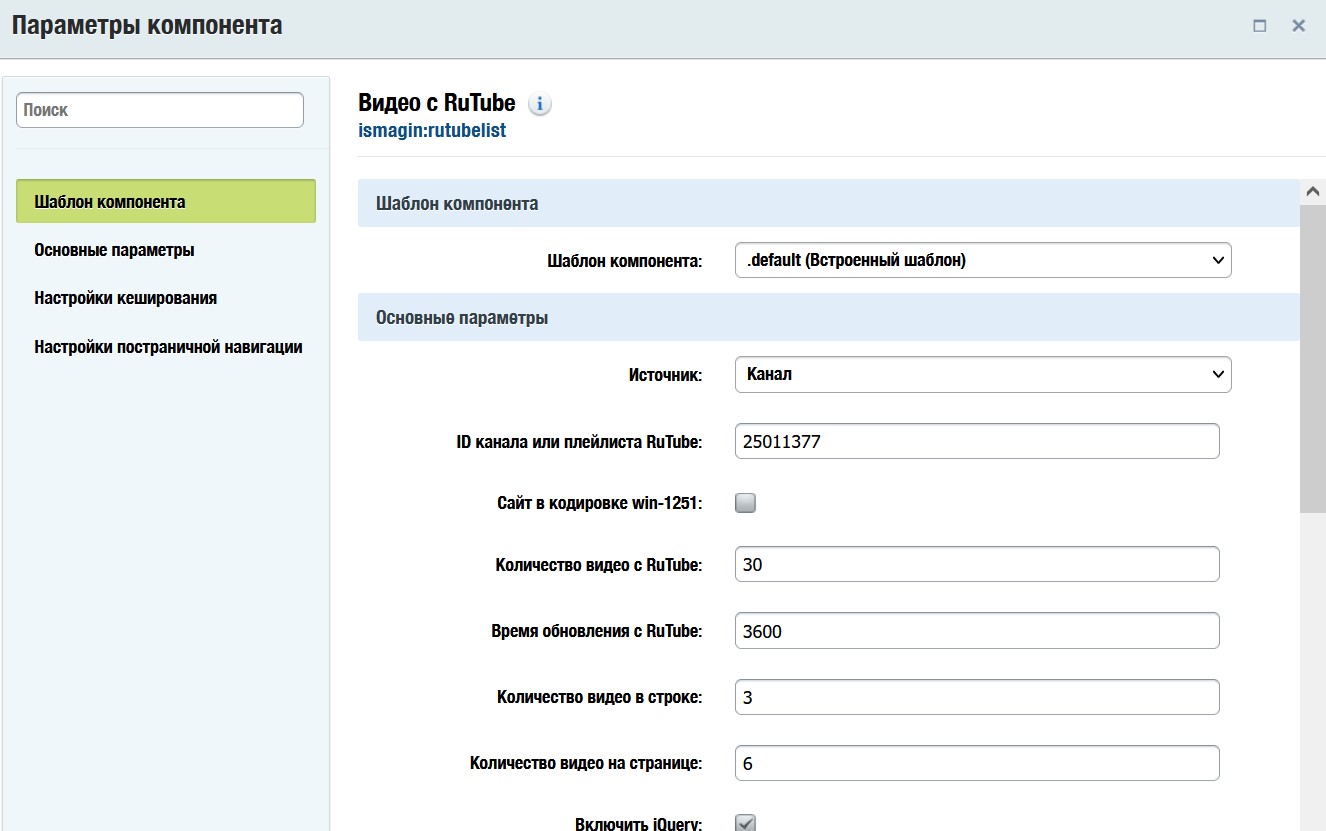Select Шаблон компонента in the left sidebar
The height and width of the screenshot is (831, 1326).
(166, 201)
